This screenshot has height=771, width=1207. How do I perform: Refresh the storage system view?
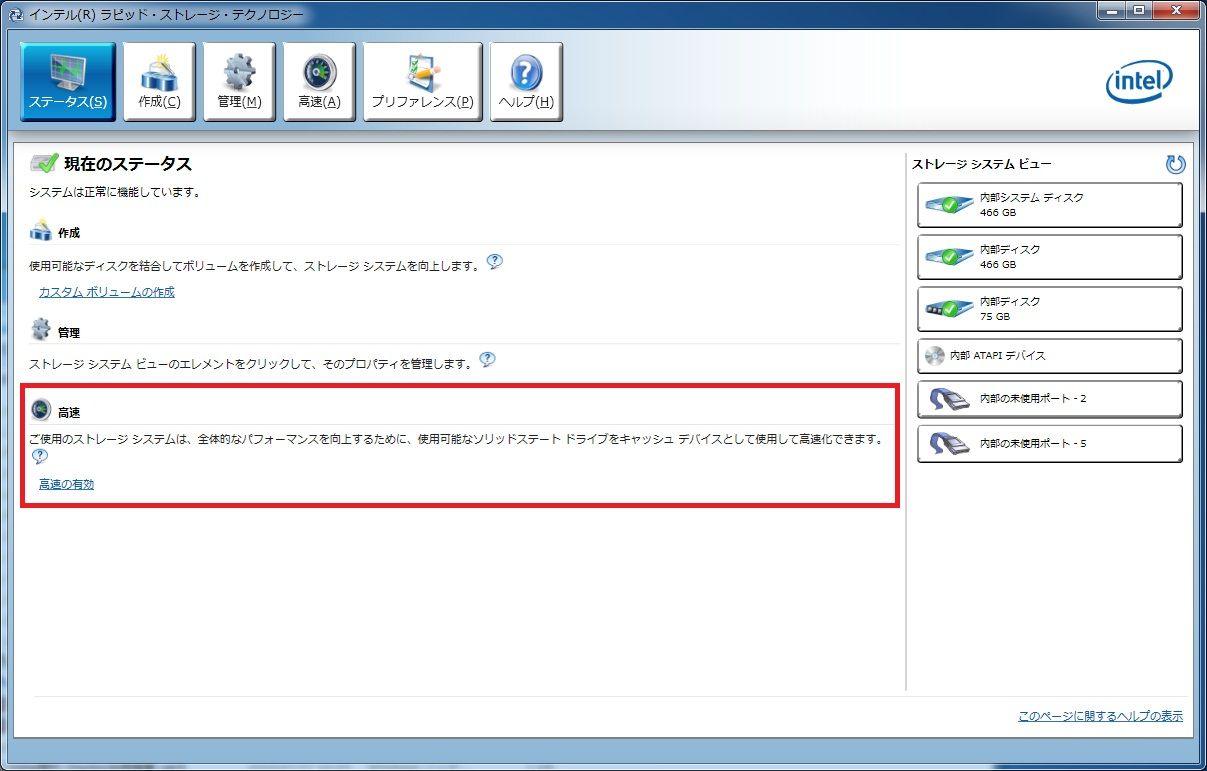coord(1175,164)
